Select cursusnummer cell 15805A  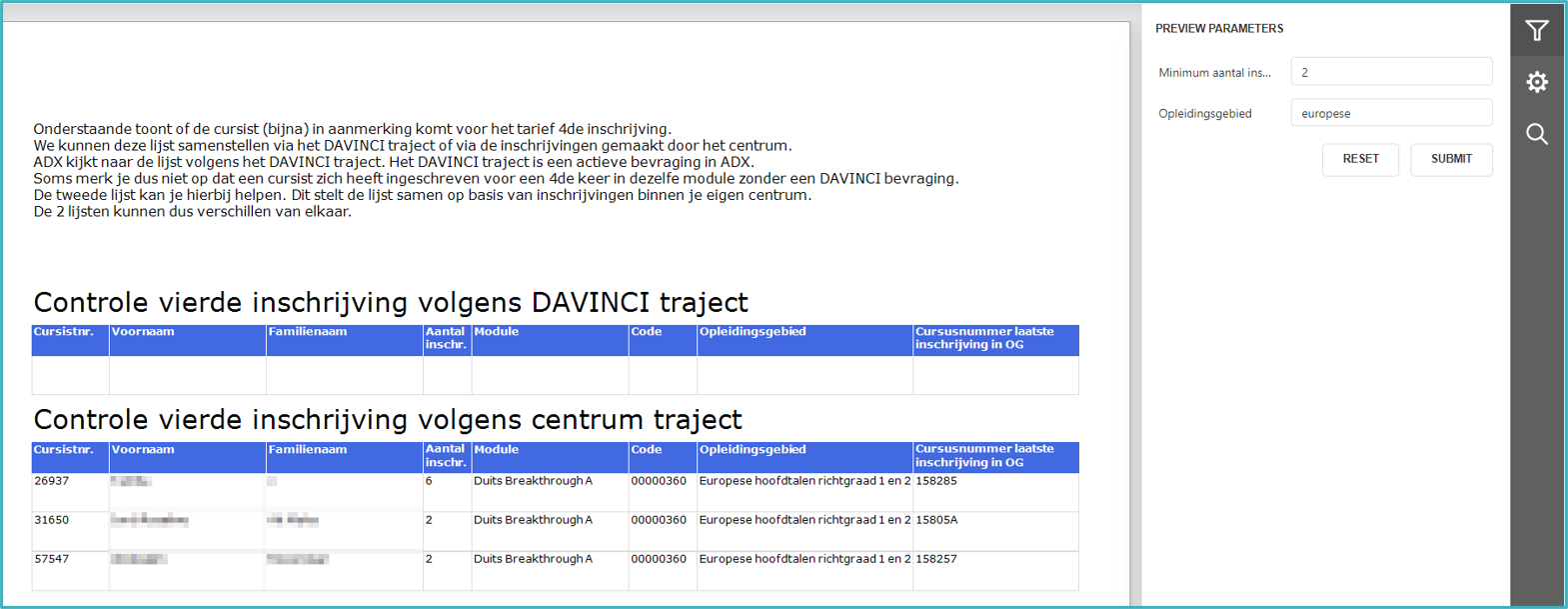936,520
